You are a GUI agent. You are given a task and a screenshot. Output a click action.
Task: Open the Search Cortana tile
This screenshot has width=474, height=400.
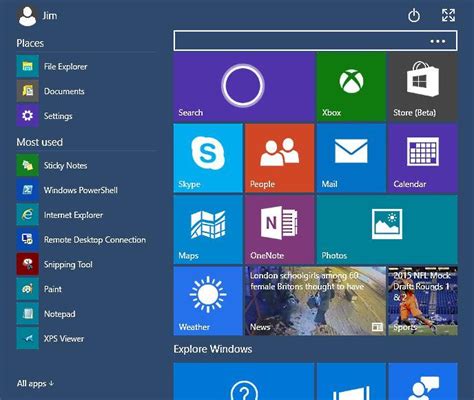[x=244, y=87]
